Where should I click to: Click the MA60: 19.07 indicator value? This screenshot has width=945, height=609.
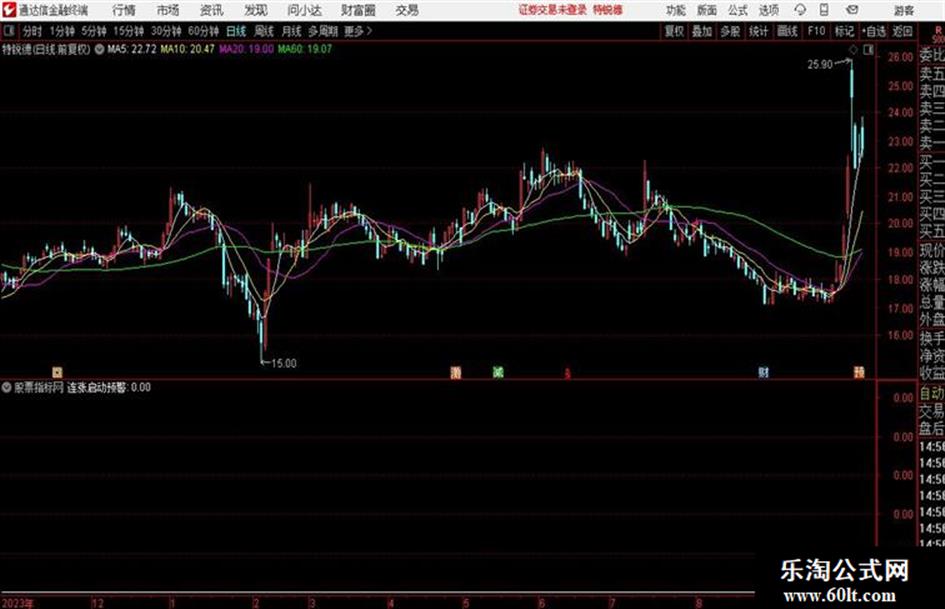pos(304,49)
